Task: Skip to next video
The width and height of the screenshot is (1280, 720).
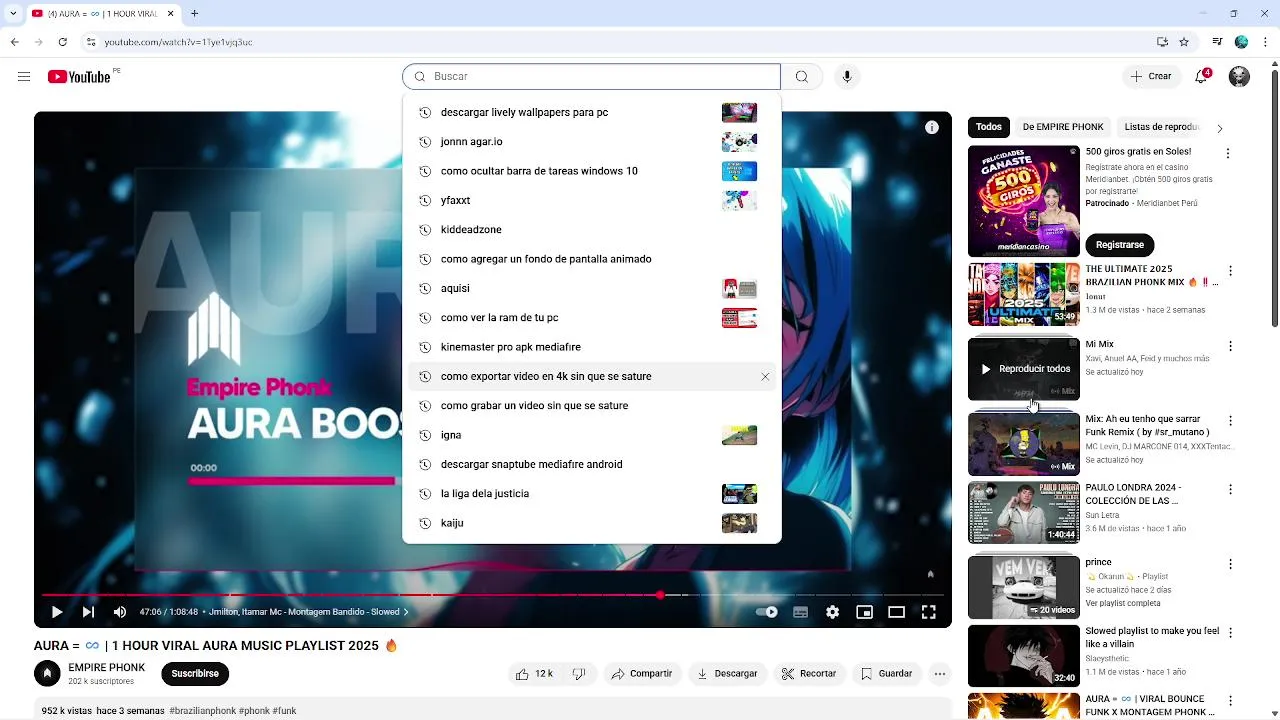Action: point(88,612)
